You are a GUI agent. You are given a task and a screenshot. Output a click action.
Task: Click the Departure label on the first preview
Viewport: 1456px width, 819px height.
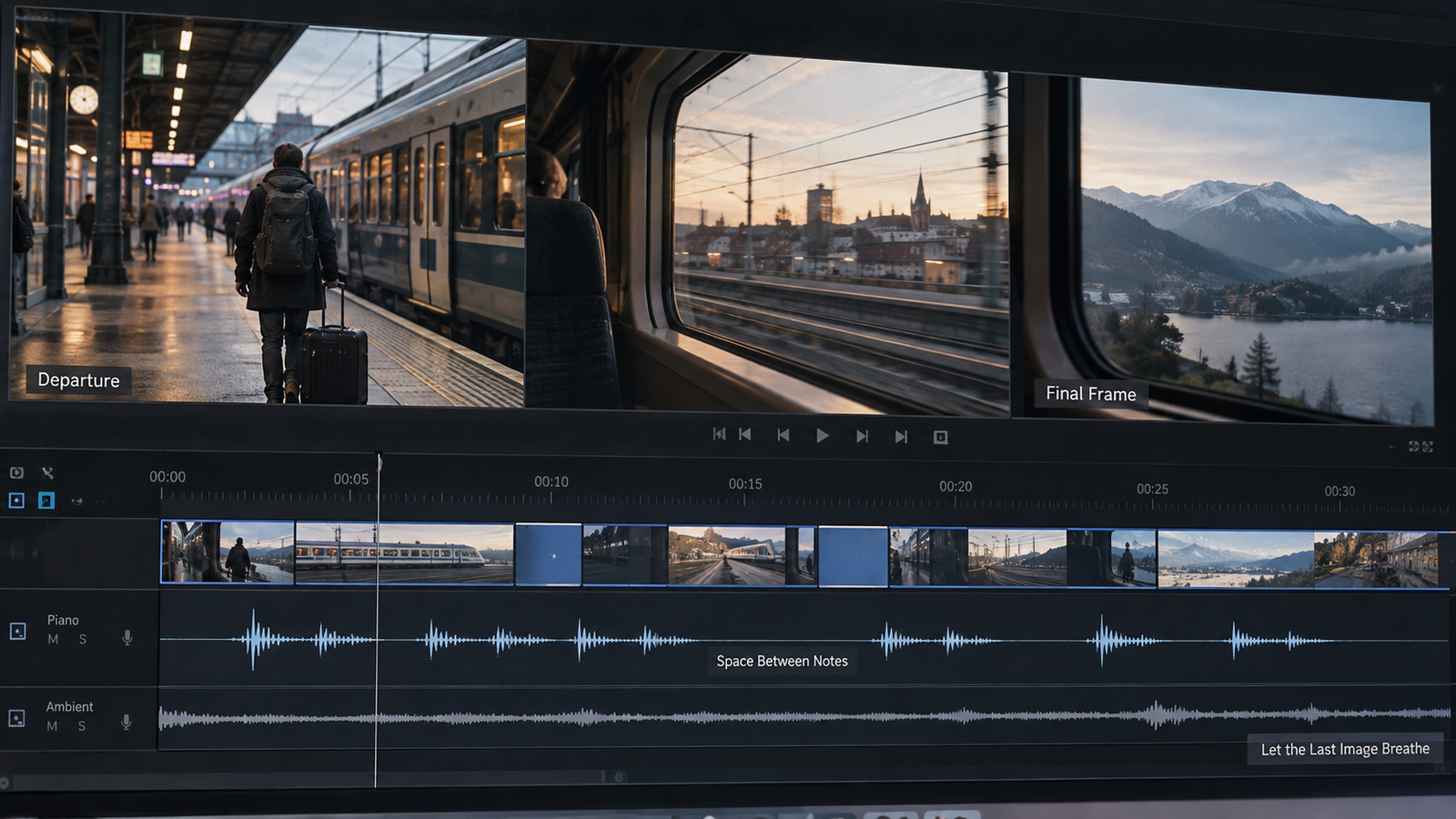pyautogui.click(x=78, y=380)
